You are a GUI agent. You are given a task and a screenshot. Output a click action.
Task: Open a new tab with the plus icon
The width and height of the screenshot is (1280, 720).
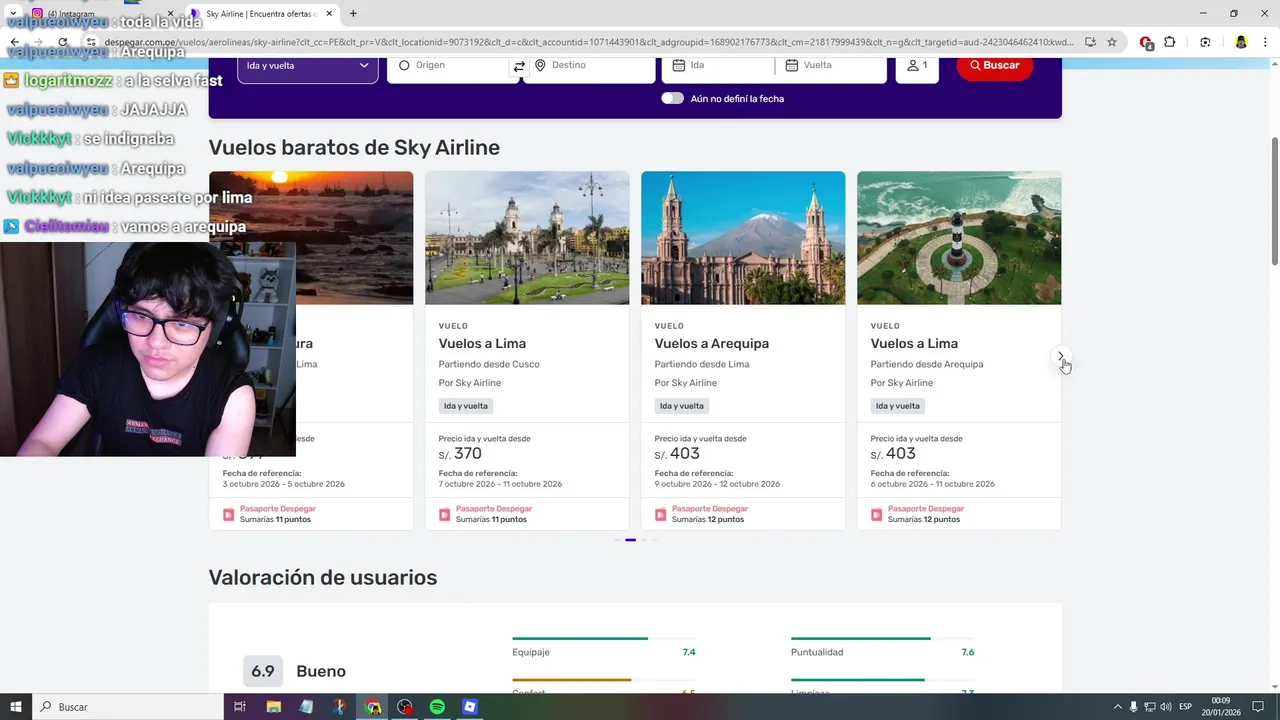point(353,13)
